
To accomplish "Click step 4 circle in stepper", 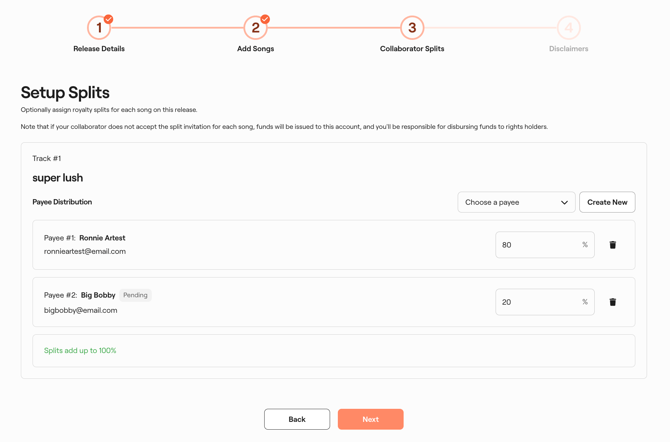I will 568,28.
